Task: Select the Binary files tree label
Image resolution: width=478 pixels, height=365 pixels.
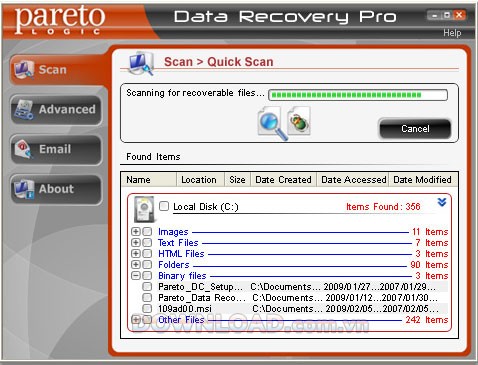Action: pos(182,276)
